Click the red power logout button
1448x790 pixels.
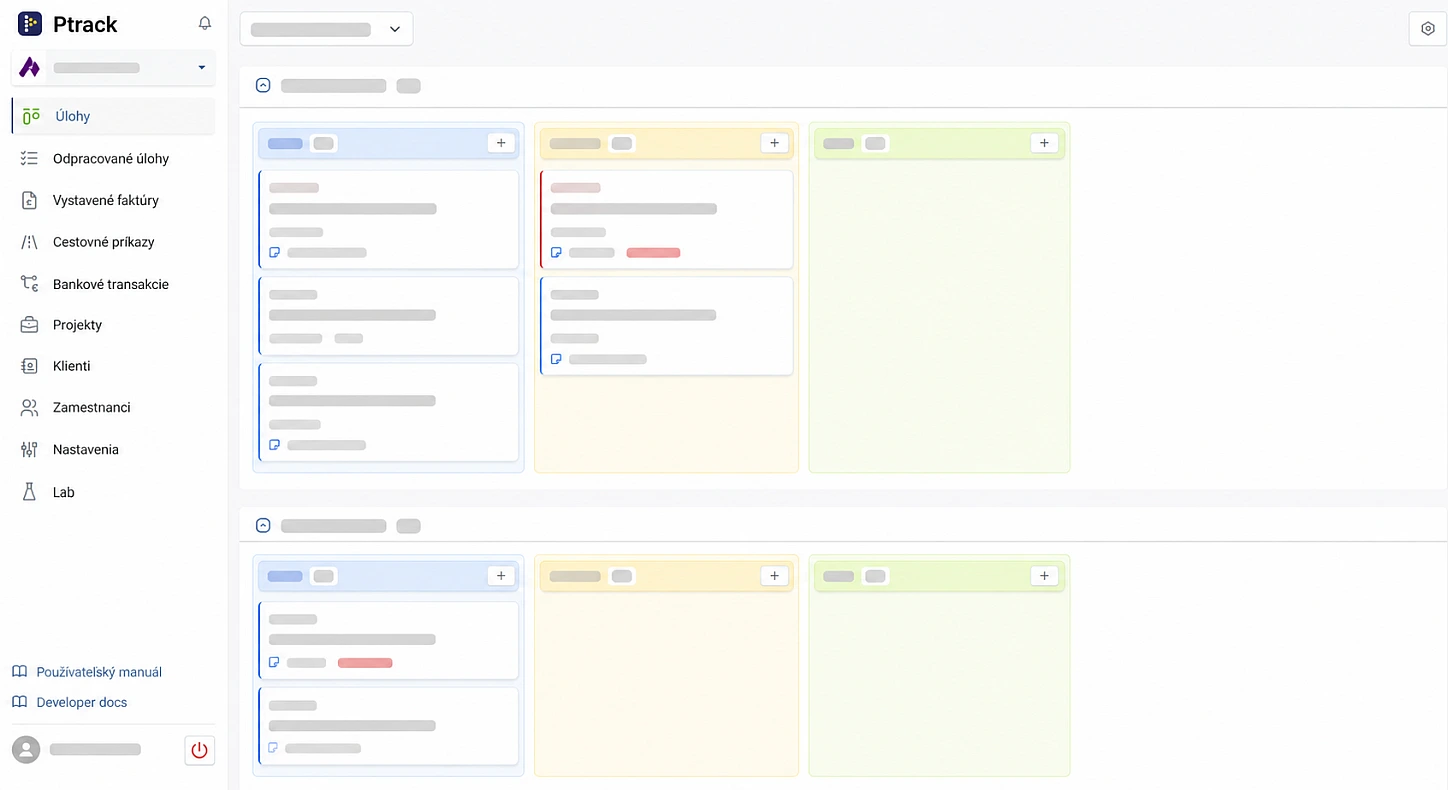[x=200, y=750]
